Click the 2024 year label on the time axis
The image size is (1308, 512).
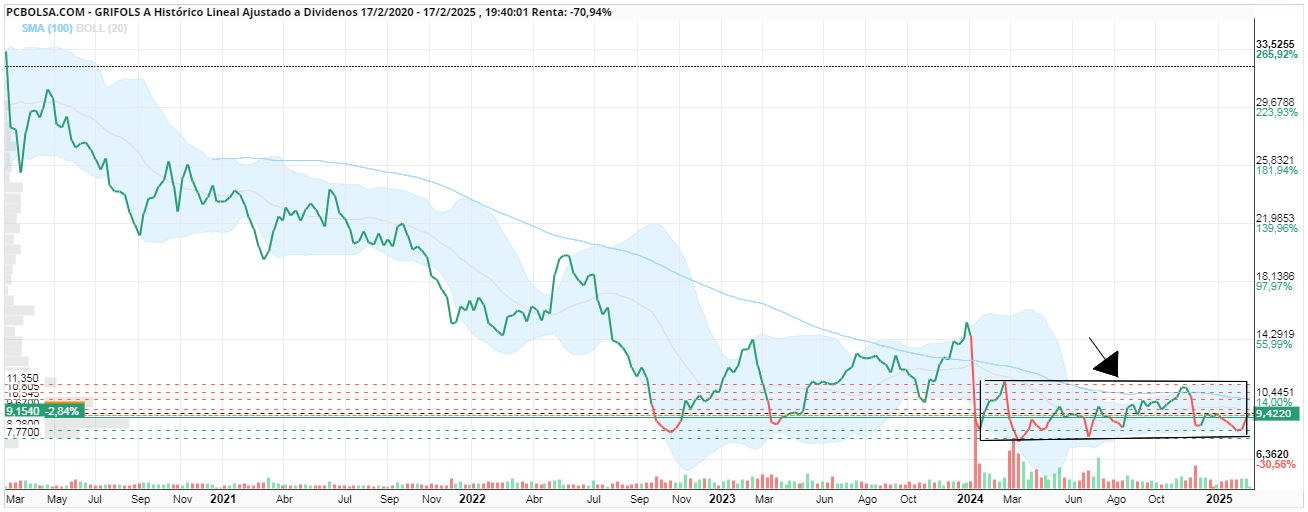[970, 497]
